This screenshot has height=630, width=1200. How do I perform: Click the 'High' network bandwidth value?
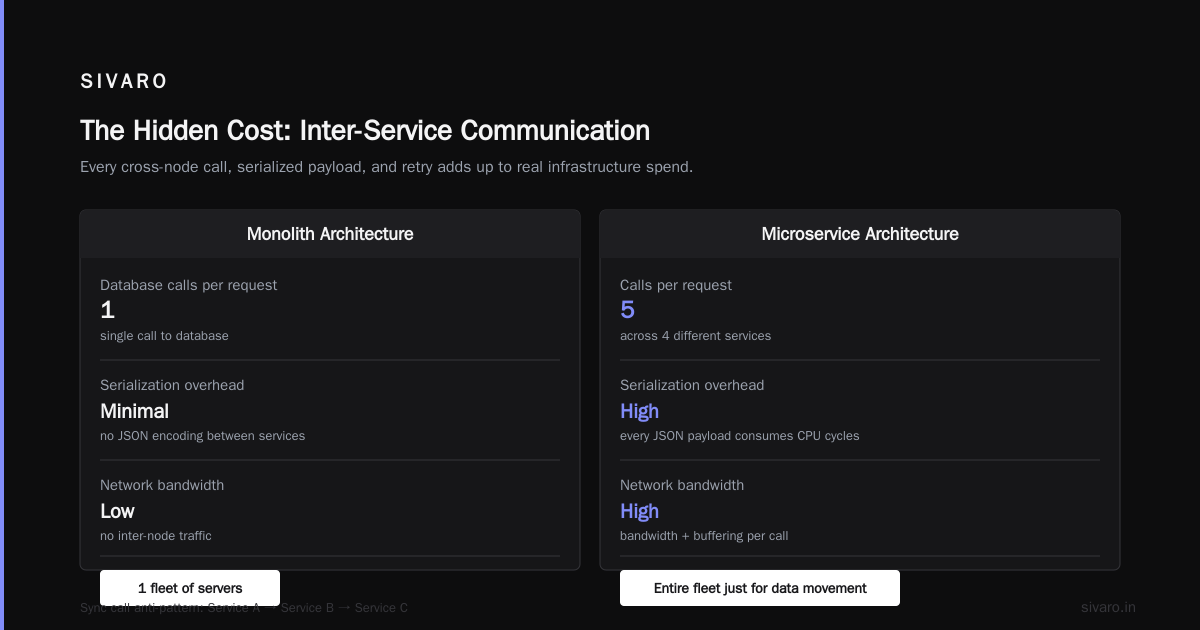tap(639, 511)
